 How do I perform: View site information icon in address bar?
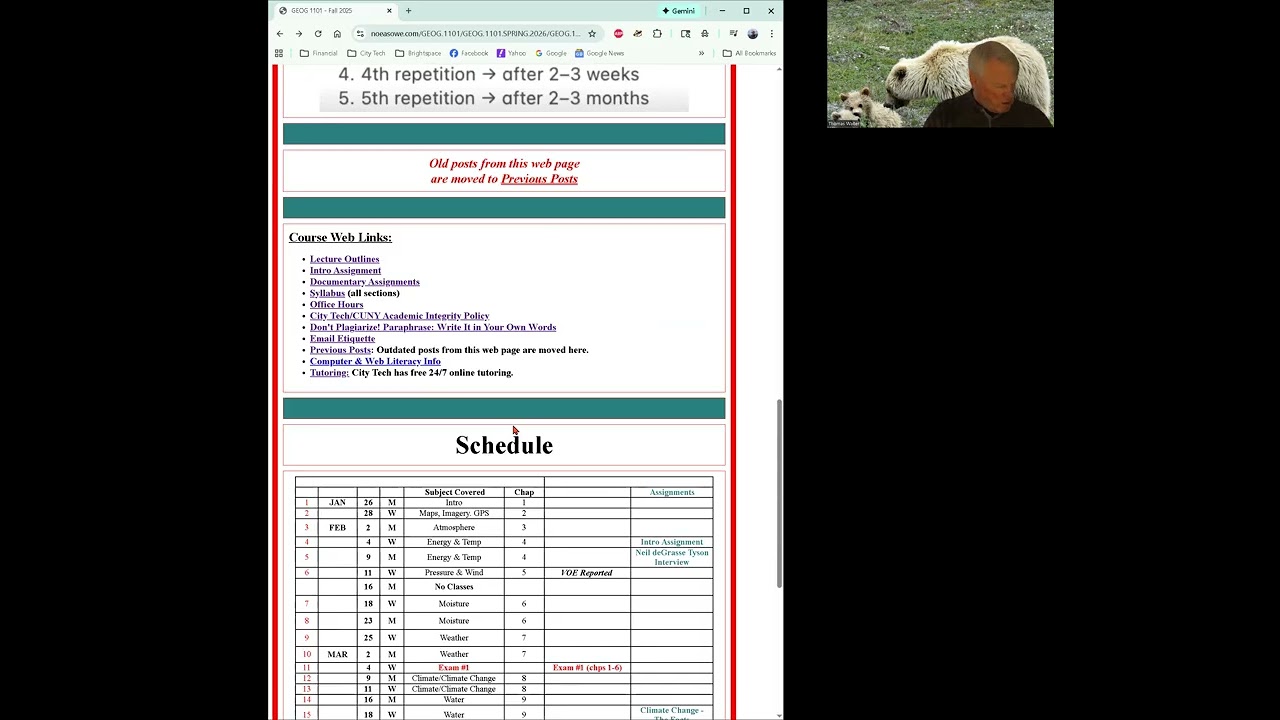click(x=359, y=34)
